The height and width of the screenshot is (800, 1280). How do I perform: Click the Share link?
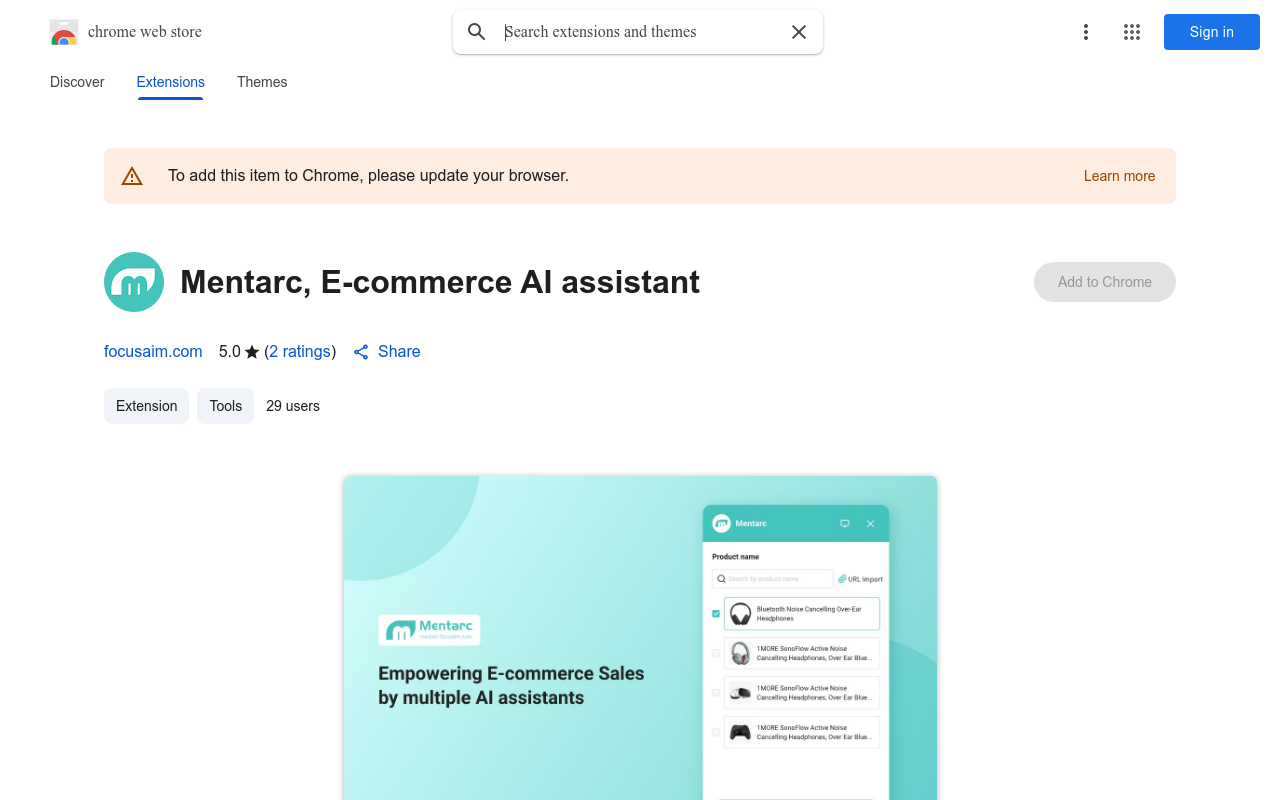[399, 352]
